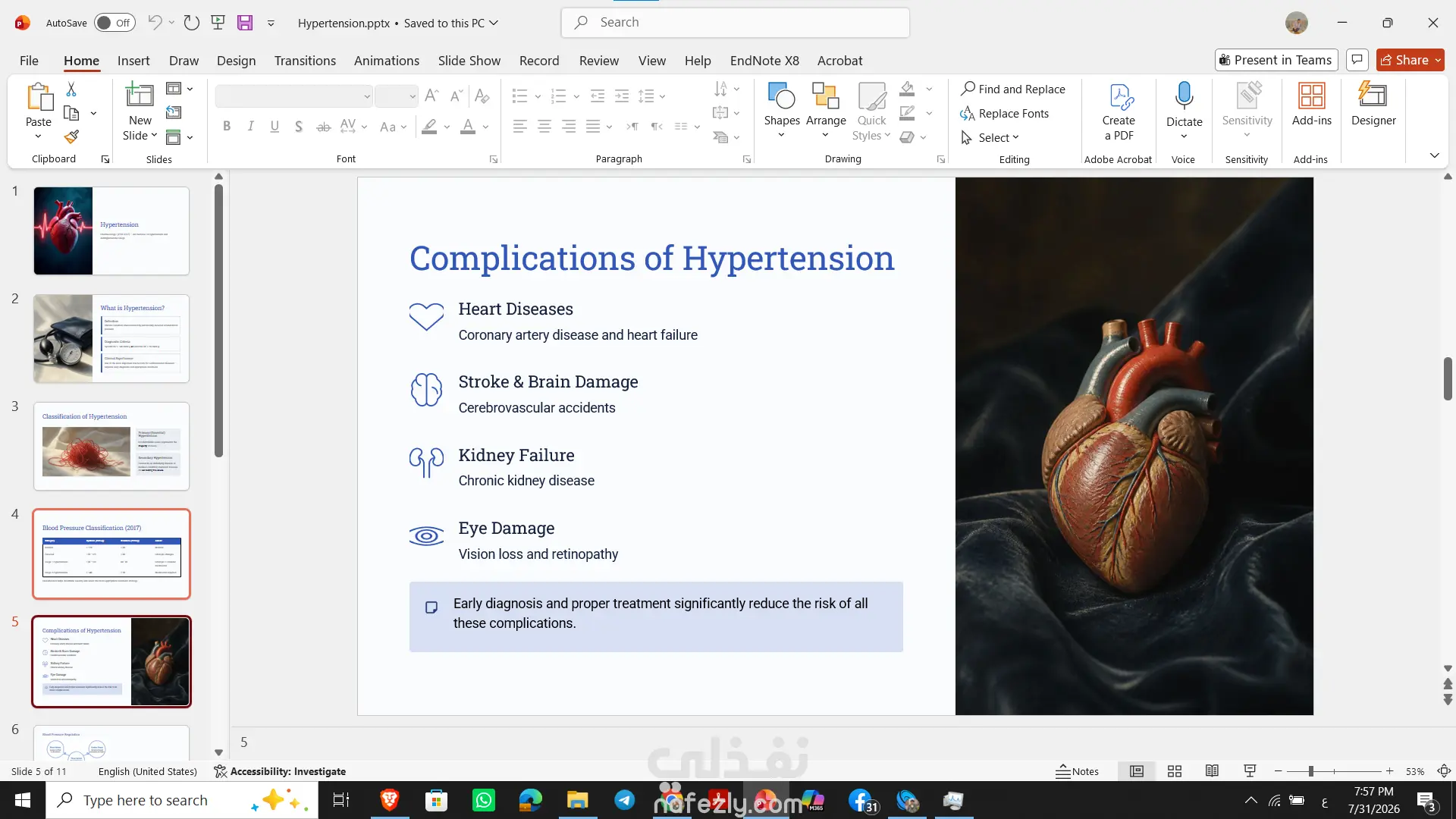Click the Redo icon in title bar

[x=192, y=23]
